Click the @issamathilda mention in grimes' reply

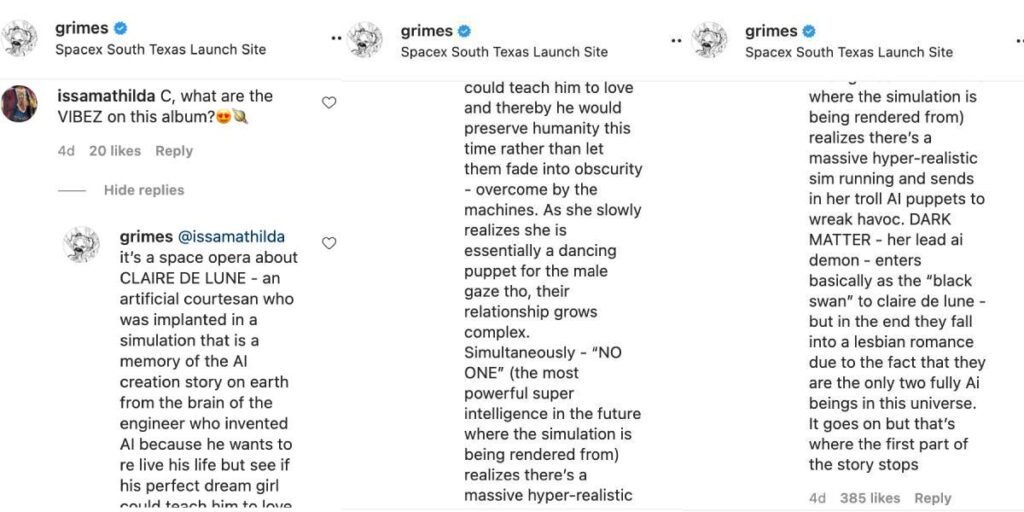pos(231,237)
